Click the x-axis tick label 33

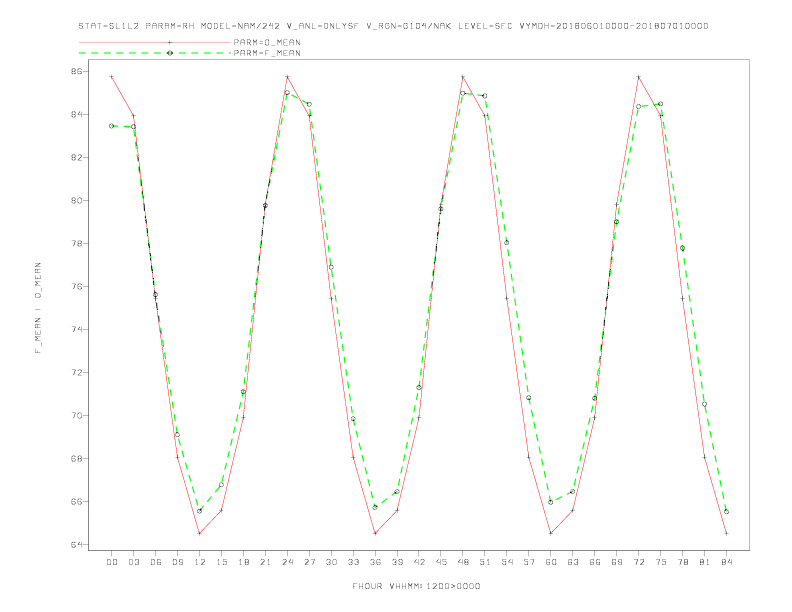pyautogui.click(x=353, y=562)
